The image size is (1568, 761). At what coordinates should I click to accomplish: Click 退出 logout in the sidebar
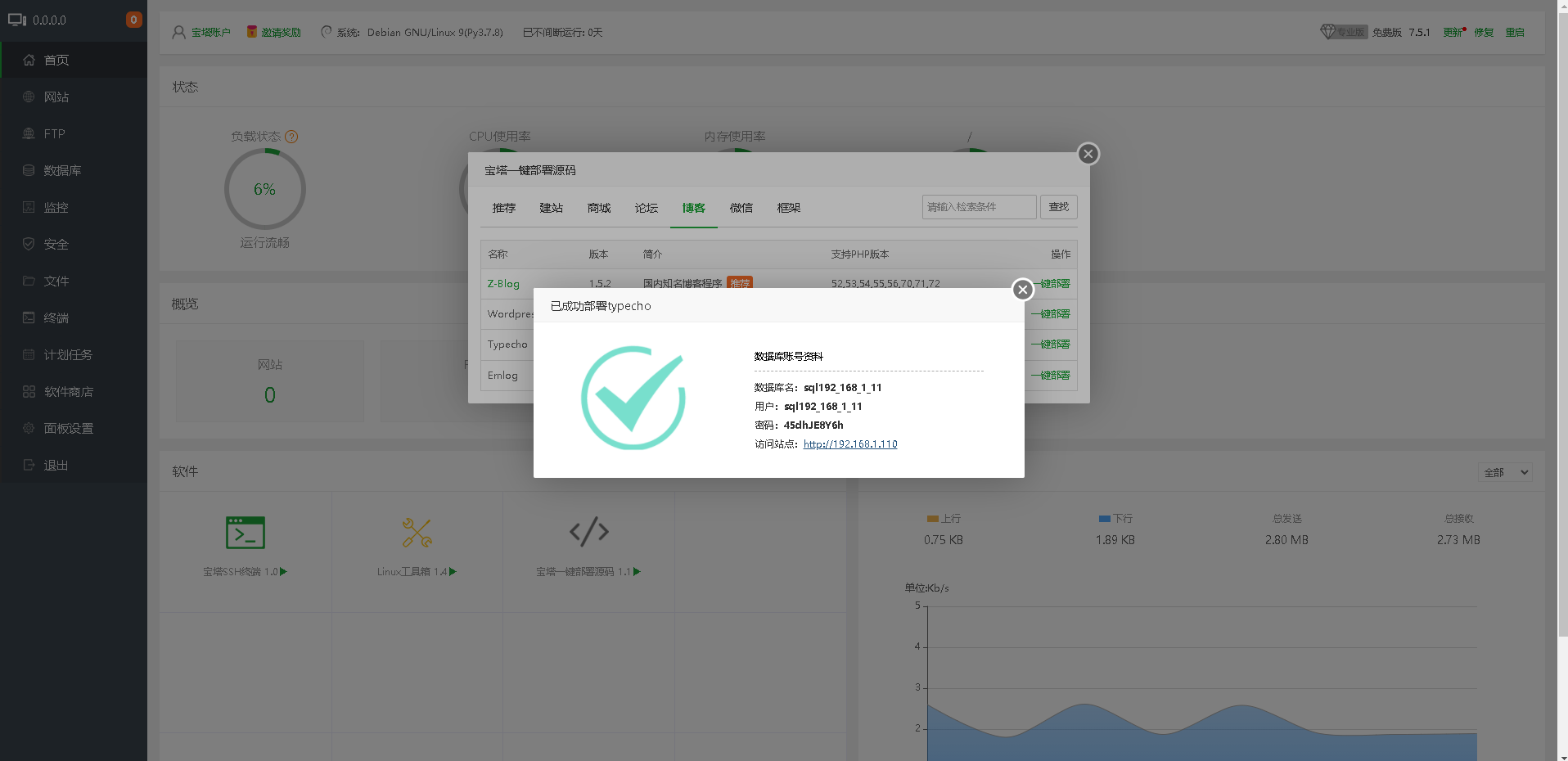[74, 465]
